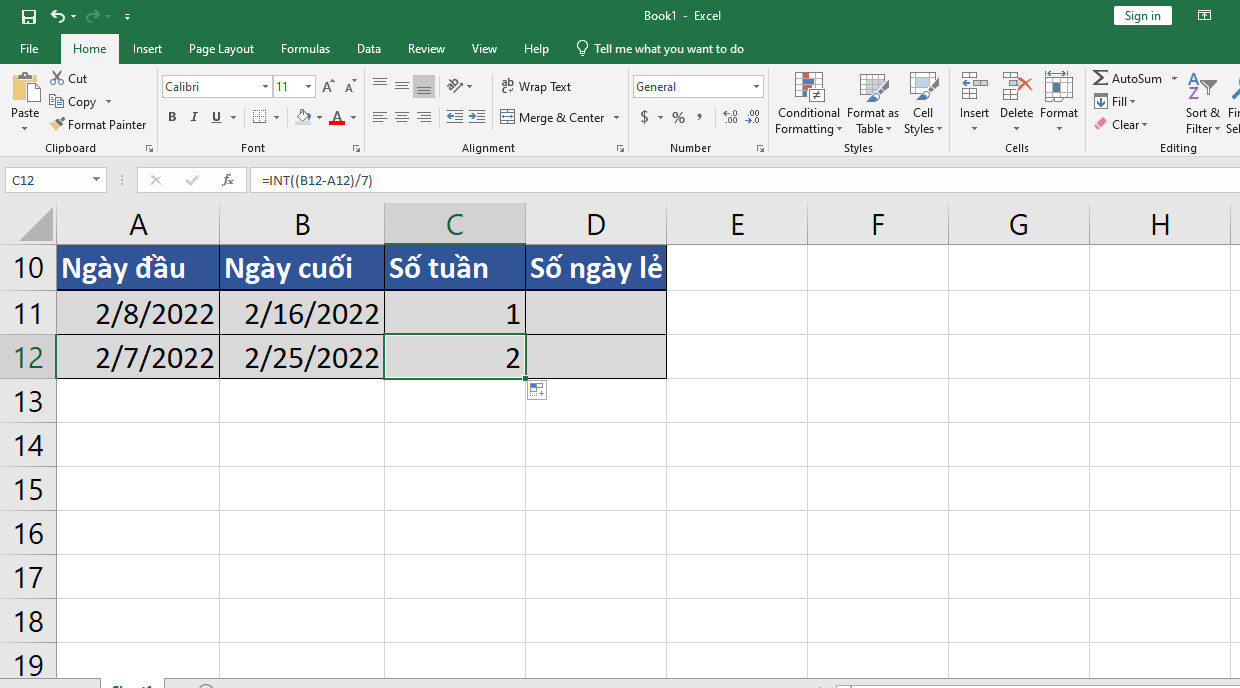This screenshot has width=1240, height=688.
Task: Open the Font Color dropdown arrow
Action: coord(354,118)
